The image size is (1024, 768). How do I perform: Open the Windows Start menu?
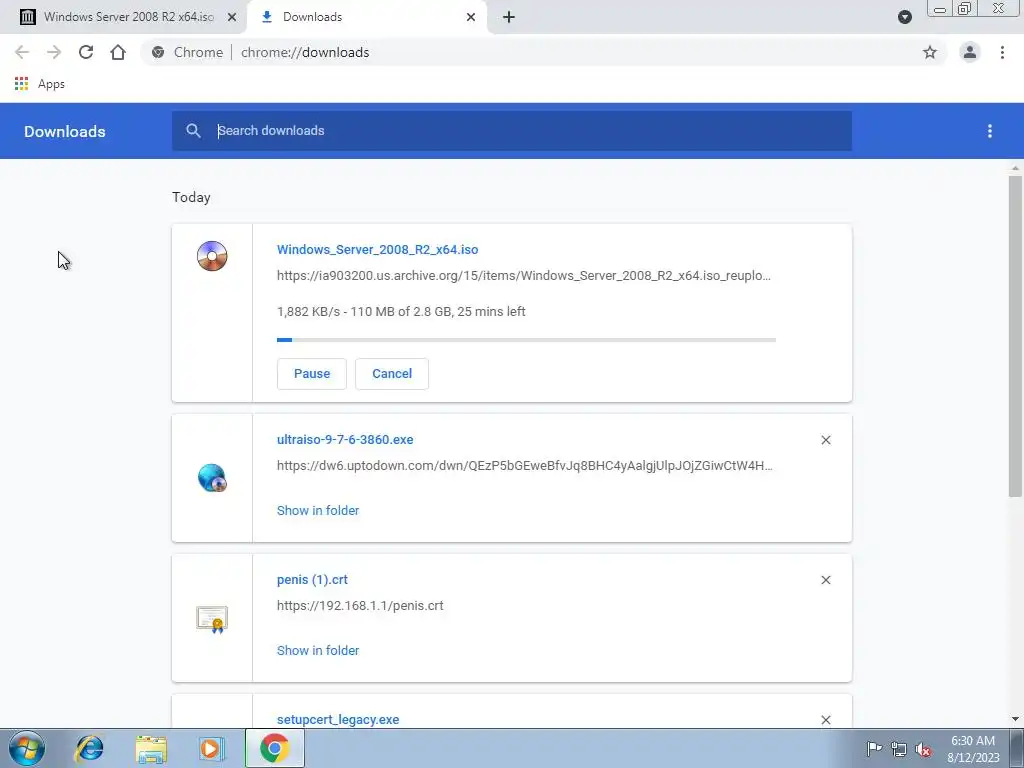point(27,748)
